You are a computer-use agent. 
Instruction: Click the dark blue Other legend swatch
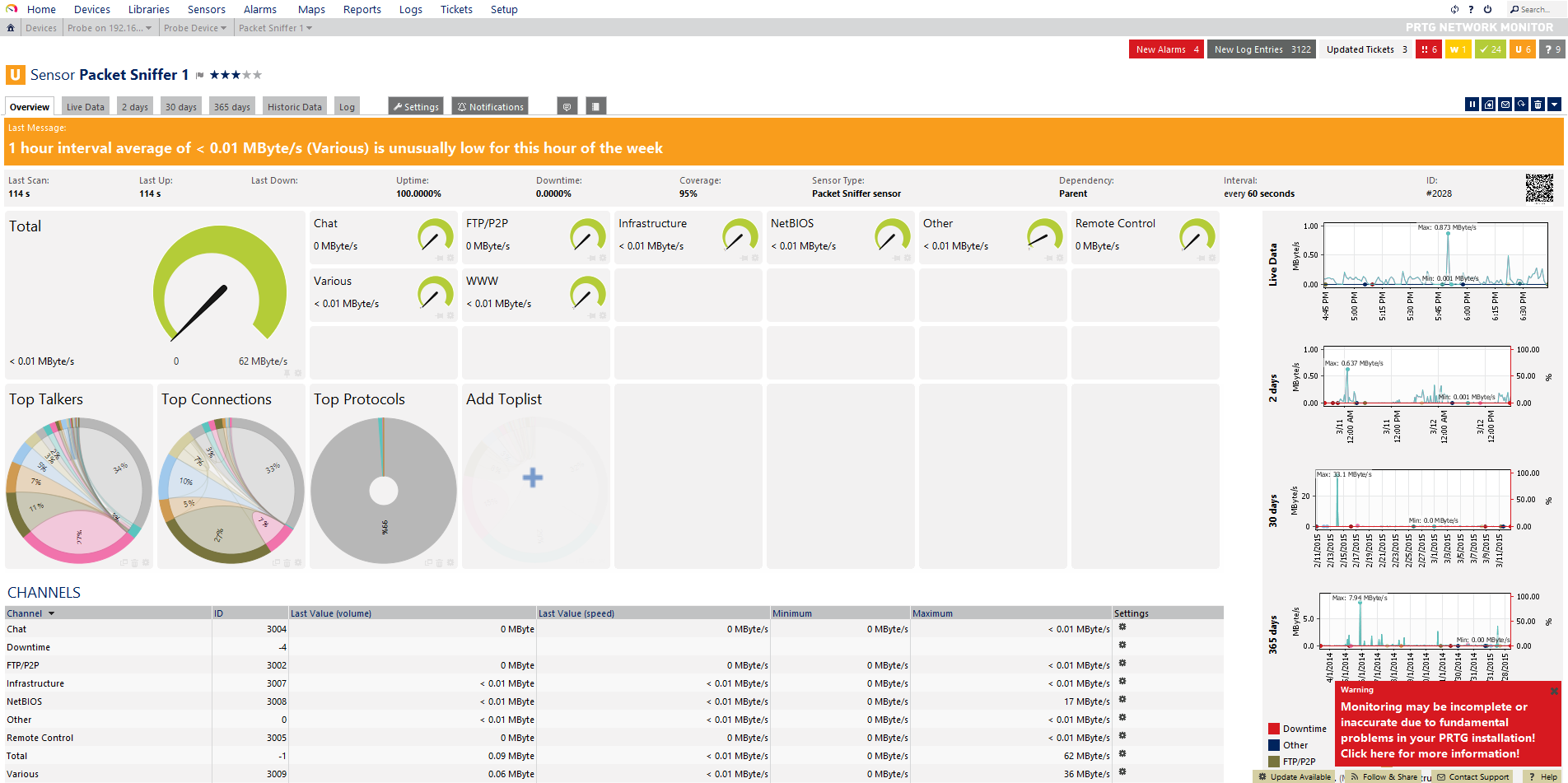[x=1274, y=745]
